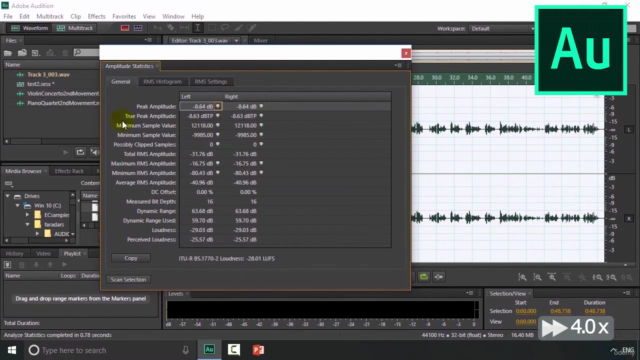Screen dimensions: 640x360
Task: Select Track 3_003.wav in the Files list
Action: 48,75
